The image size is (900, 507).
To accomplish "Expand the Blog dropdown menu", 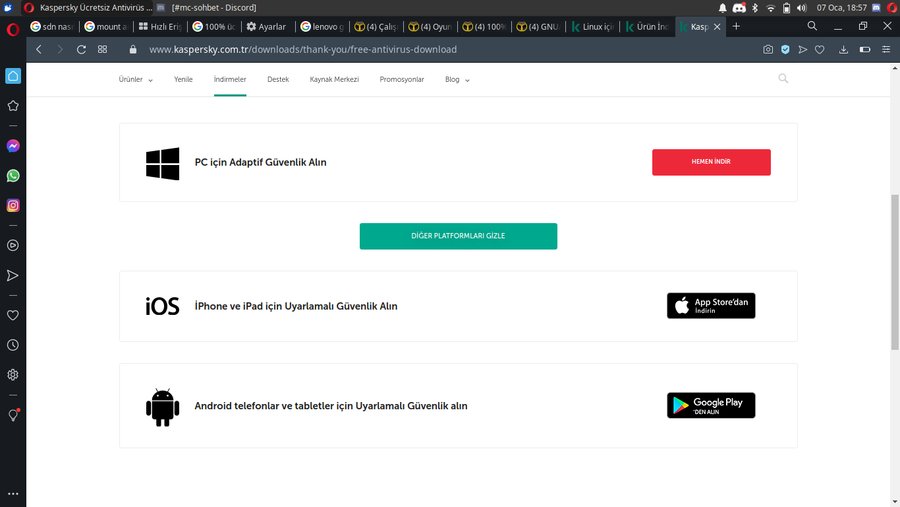I will (457, 79).
